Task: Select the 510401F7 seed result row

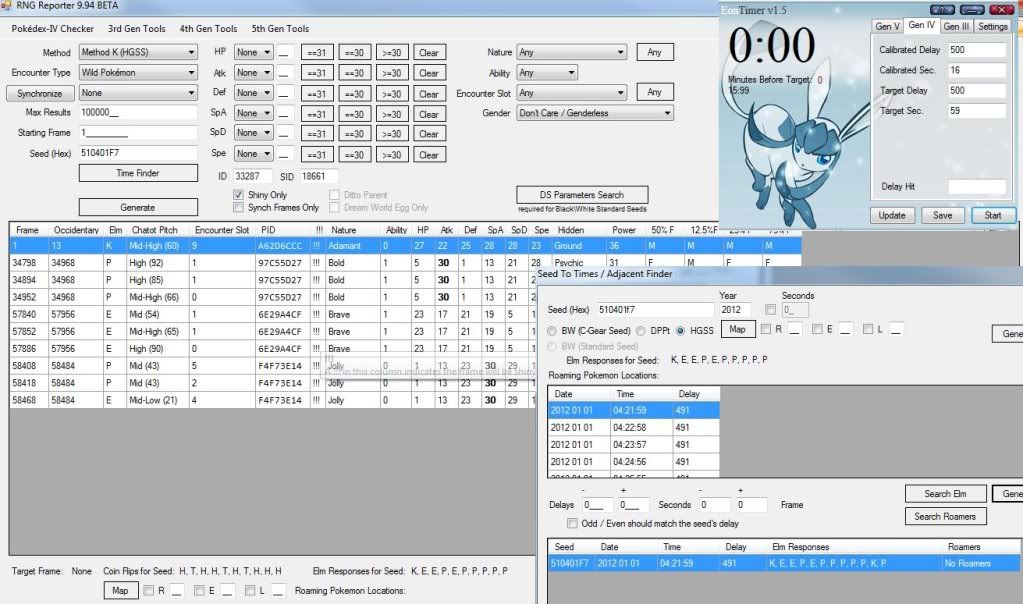Action: tap(784, 563)
